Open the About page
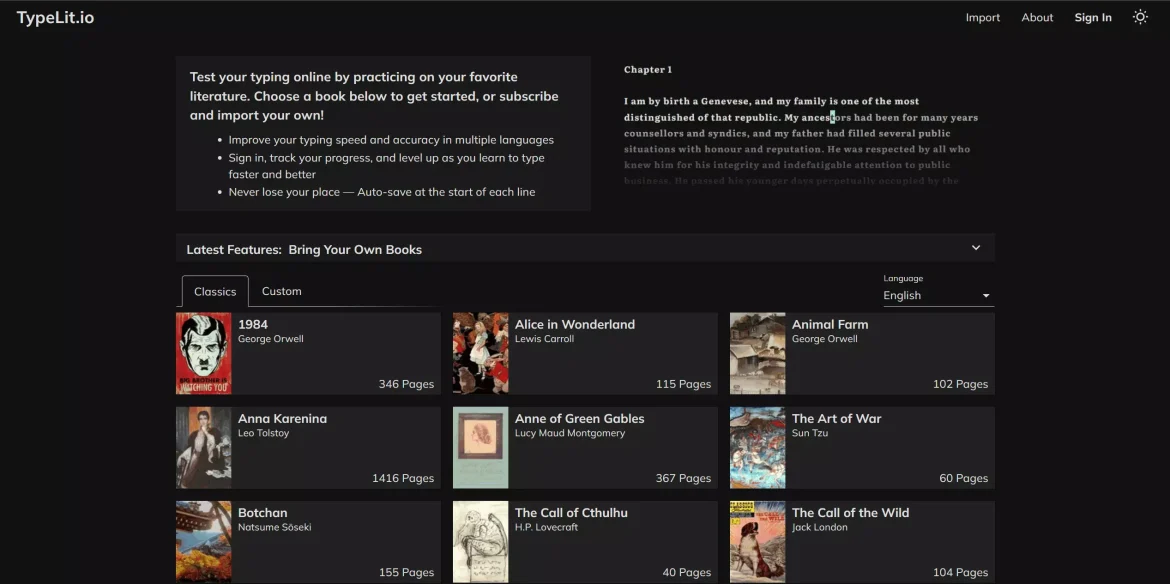The image size is (1170, 584). (x=1037, y=17)
